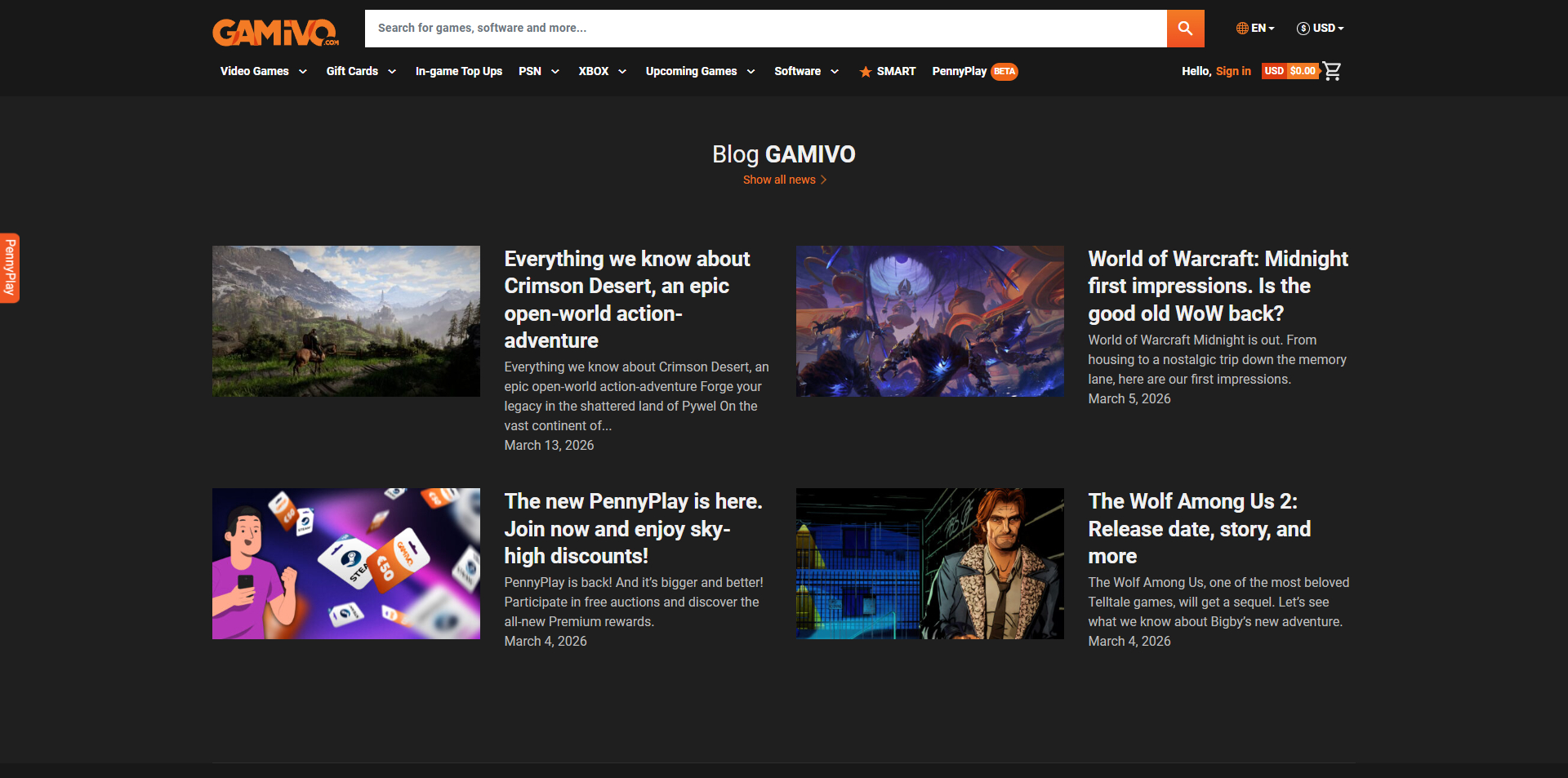Go to In-game Top Ups
1568x778 pixels.
[459, 72]
